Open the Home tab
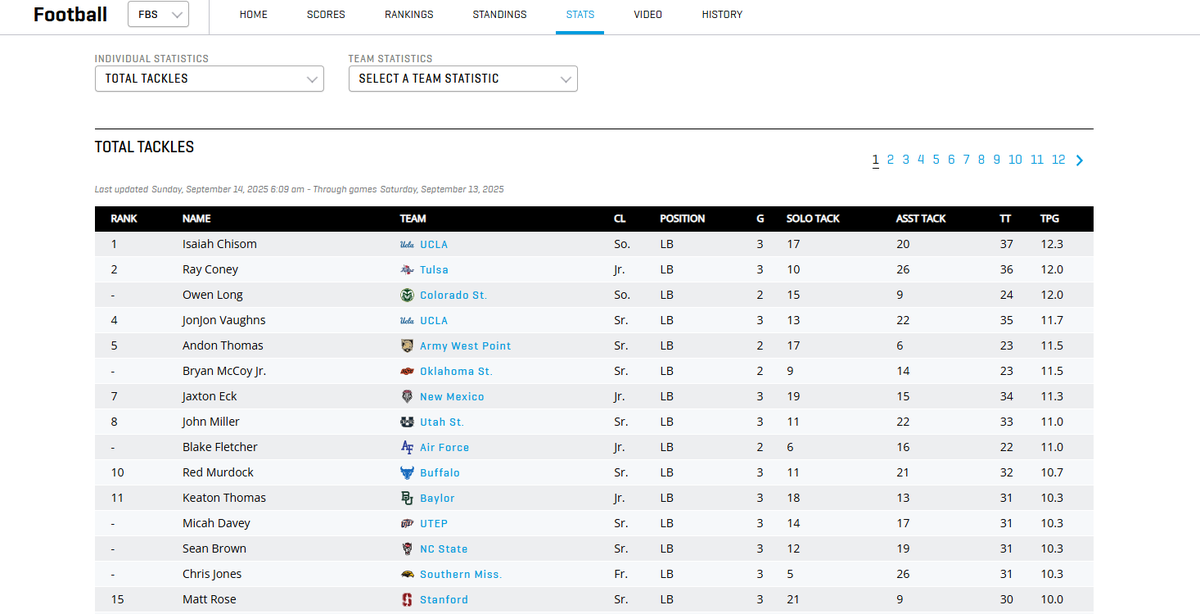 [x=253, y=15]
